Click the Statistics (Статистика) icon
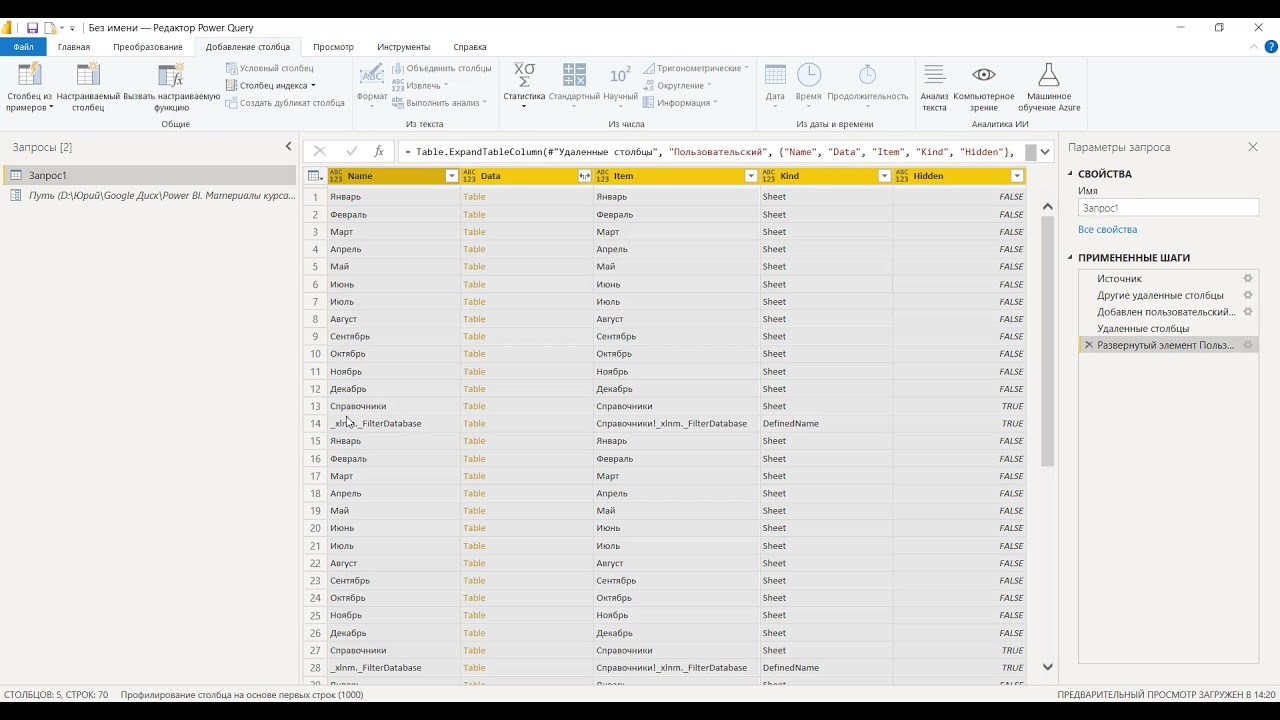 [524, 75]
